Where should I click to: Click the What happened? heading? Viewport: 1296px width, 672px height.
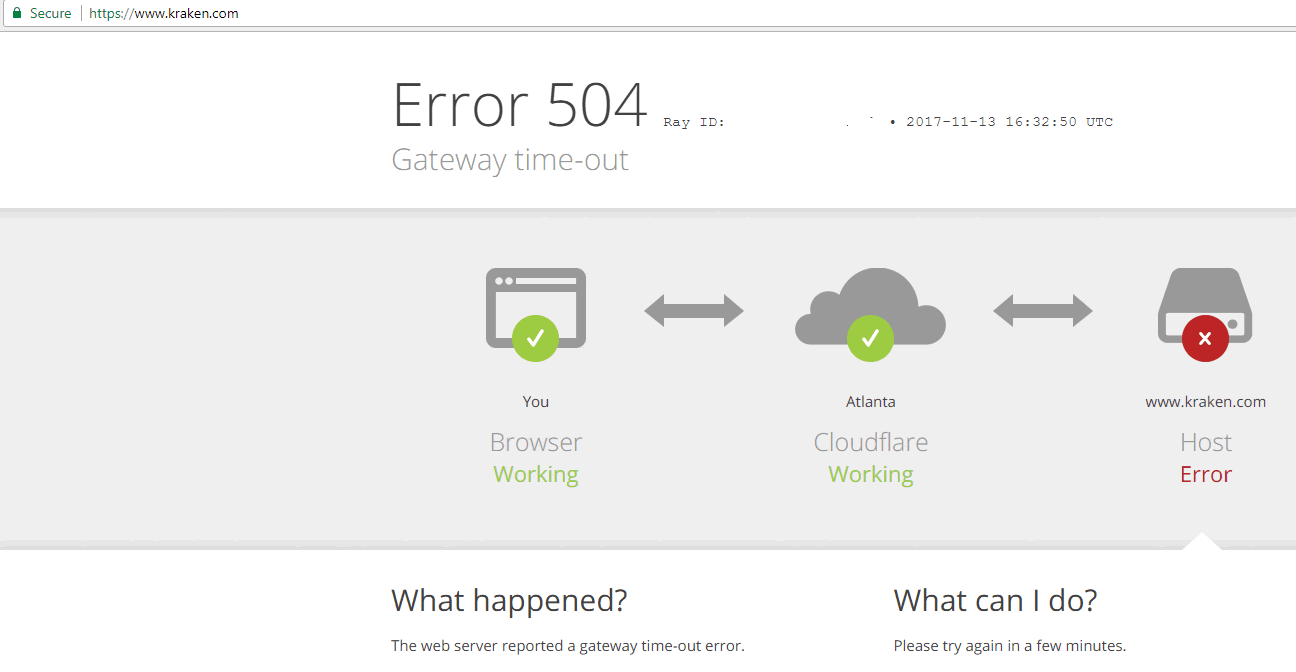coord(509,600)
